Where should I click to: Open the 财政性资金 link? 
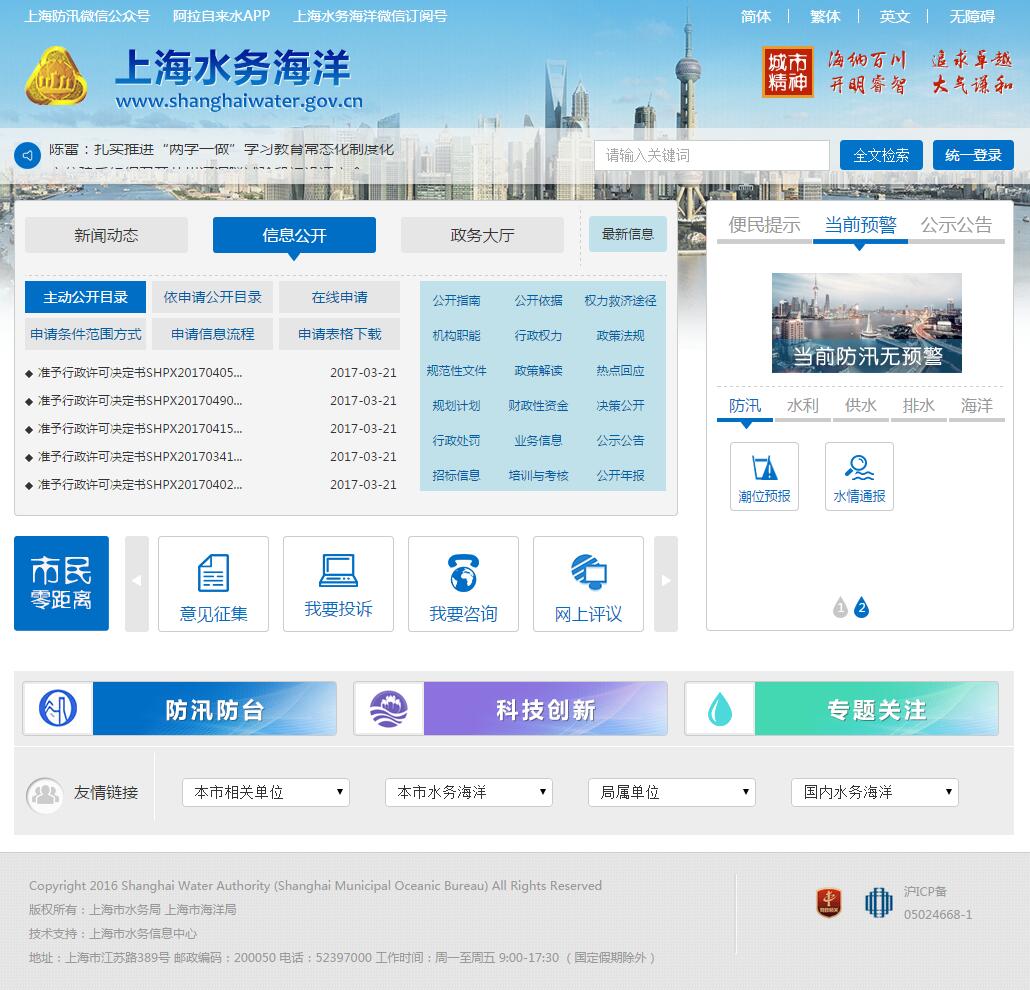click(x=538, y=405)
